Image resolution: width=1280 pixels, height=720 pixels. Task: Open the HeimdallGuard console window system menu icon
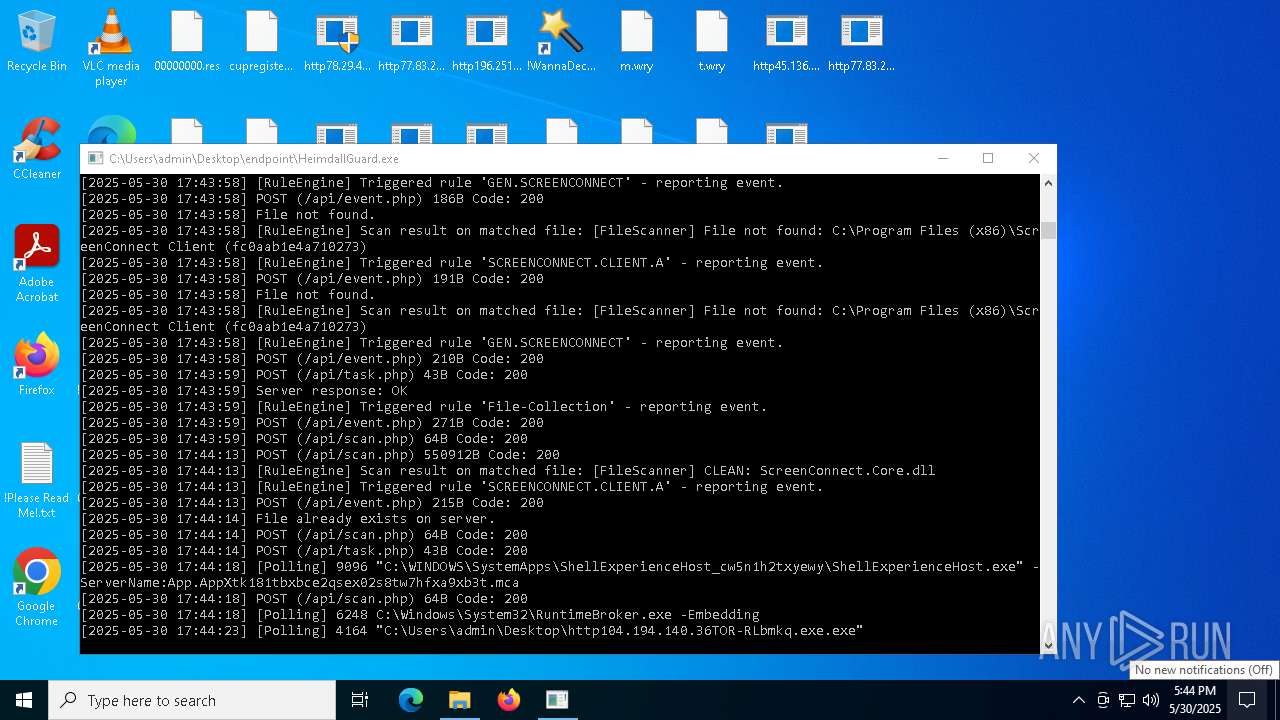tap(95, 158)
